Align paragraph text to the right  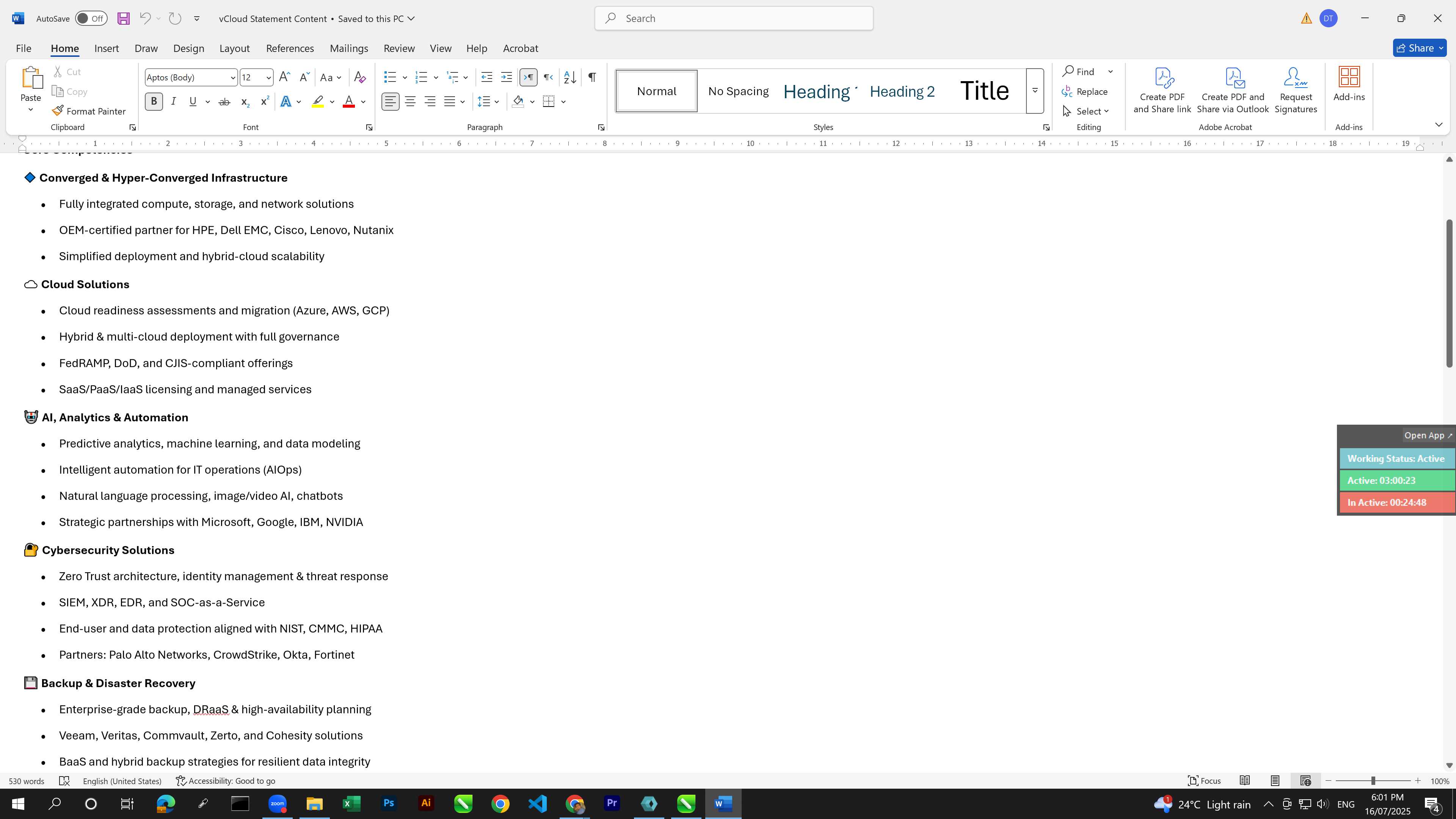(430, 102)
